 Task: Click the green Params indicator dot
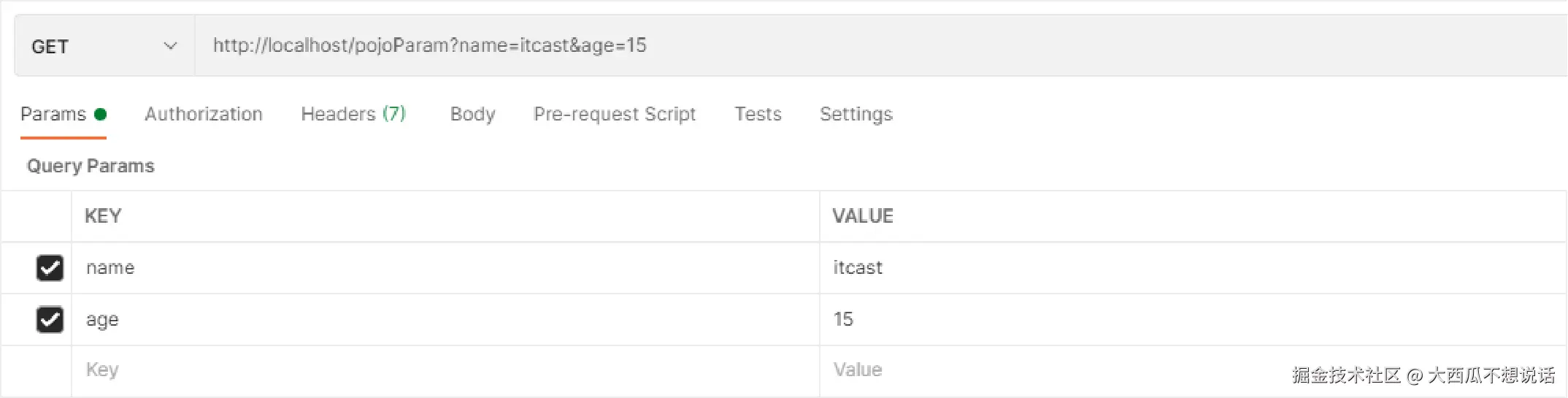101,114
